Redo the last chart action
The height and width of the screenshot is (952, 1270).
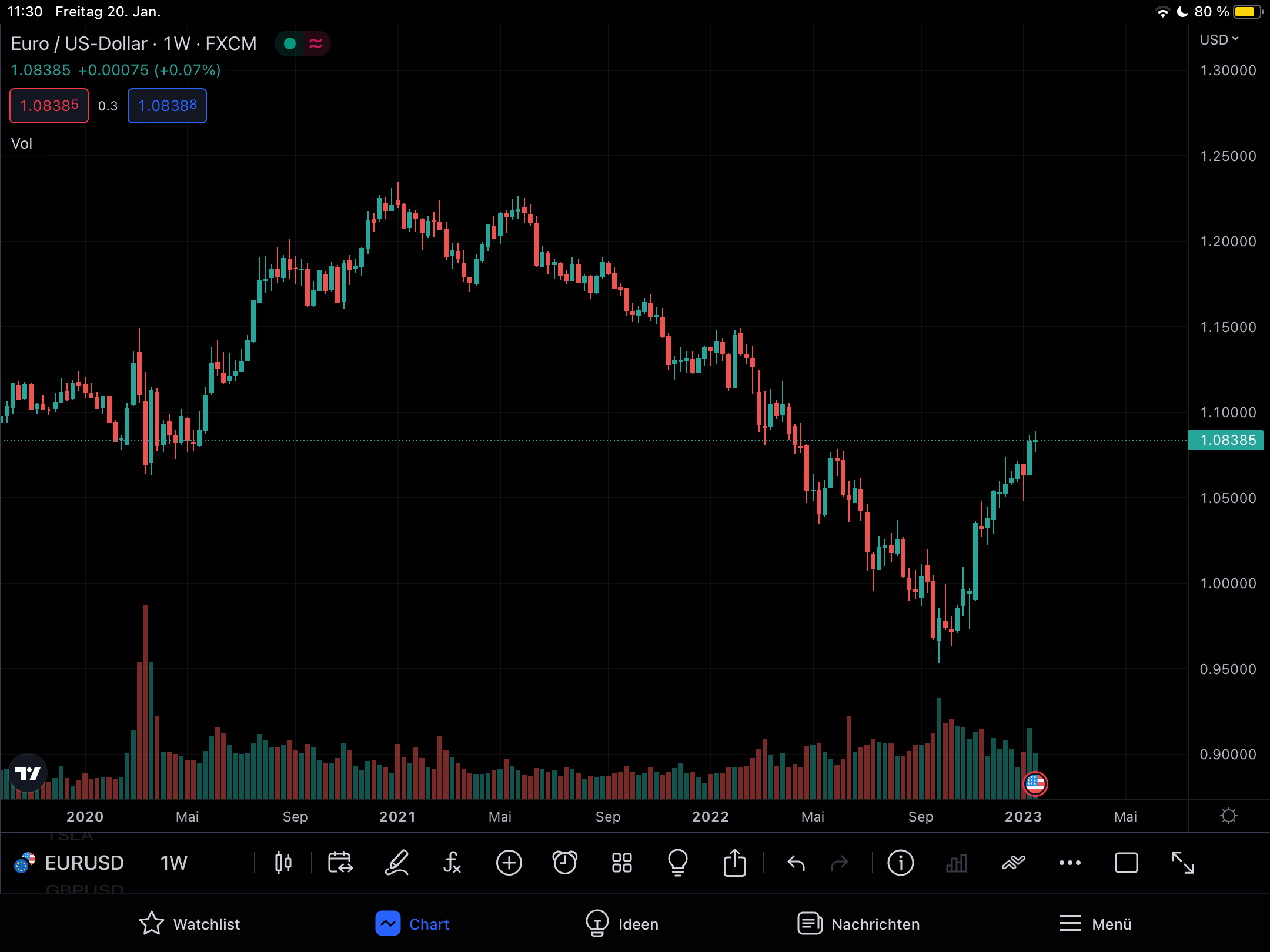click(840, 863)
